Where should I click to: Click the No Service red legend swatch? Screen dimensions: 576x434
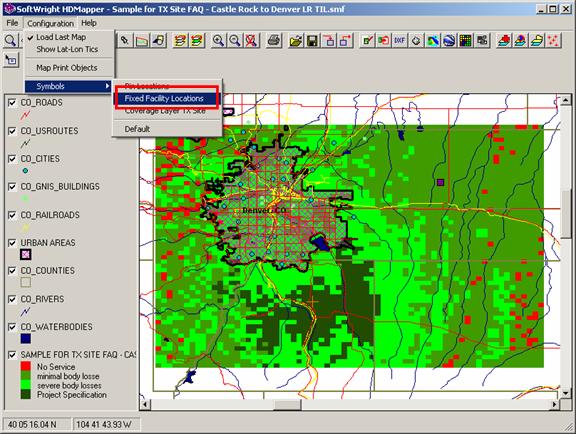click(x=26, y=366)
